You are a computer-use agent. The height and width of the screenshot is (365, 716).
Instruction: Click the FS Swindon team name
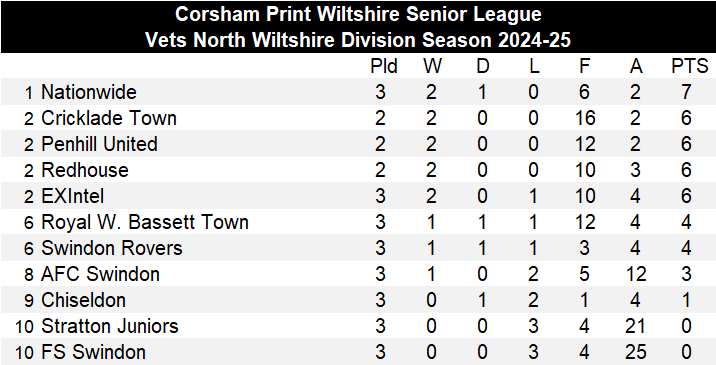(94, 353)
